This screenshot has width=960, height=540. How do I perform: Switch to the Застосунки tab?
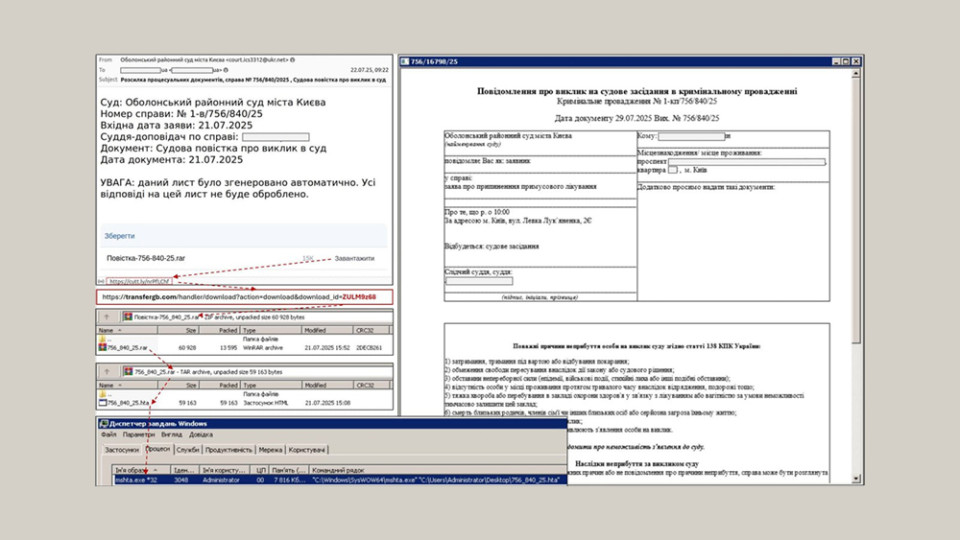pyautogui.click(x=122, y=449)
